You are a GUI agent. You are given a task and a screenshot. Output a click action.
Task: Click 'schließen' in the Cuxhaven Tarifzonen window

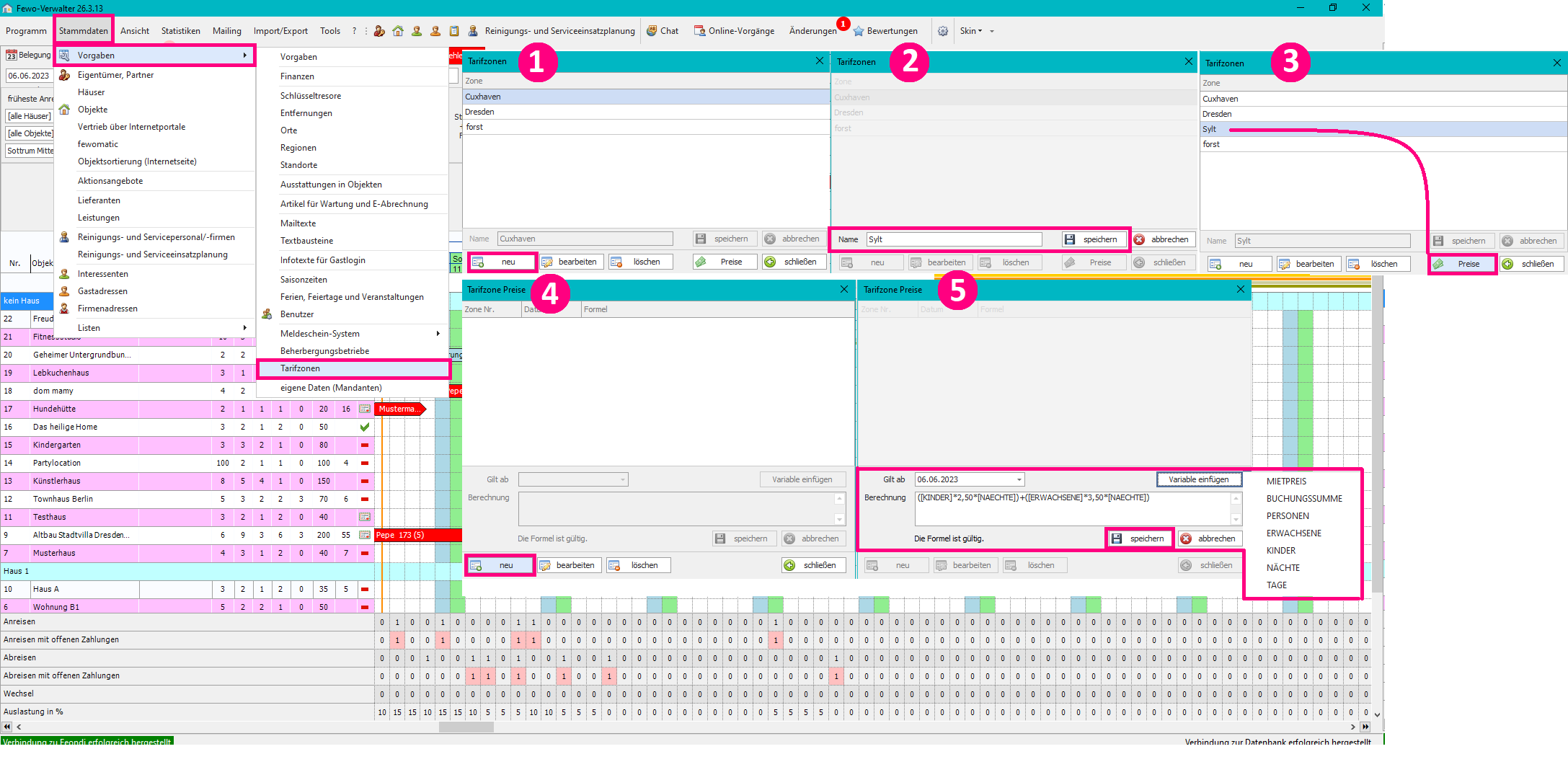coord(794,262)
